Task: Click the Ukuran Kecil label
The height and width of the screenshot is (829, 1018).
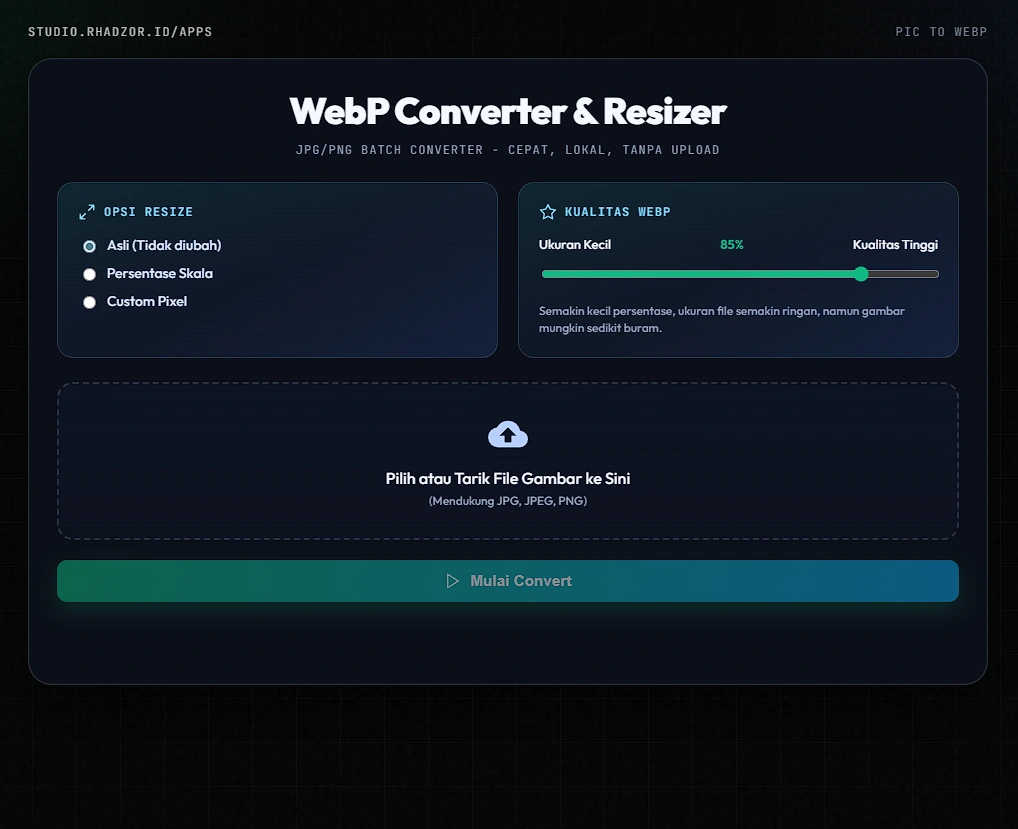Action: pyautogui.click(x=575, y=244)
